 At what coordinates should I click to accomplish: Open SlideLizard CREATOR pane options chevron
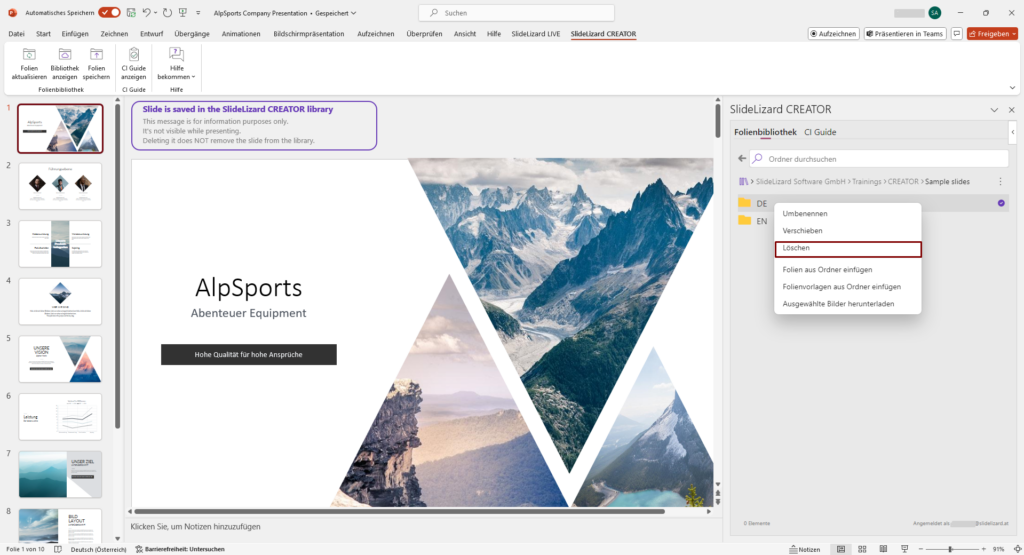[994, 110]
